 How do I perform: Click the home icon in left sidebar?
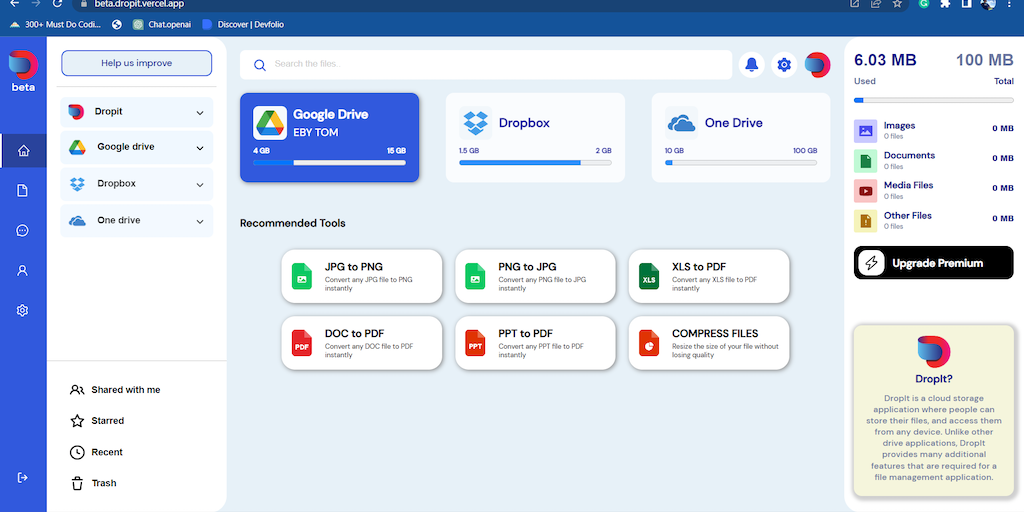[23, 152]
